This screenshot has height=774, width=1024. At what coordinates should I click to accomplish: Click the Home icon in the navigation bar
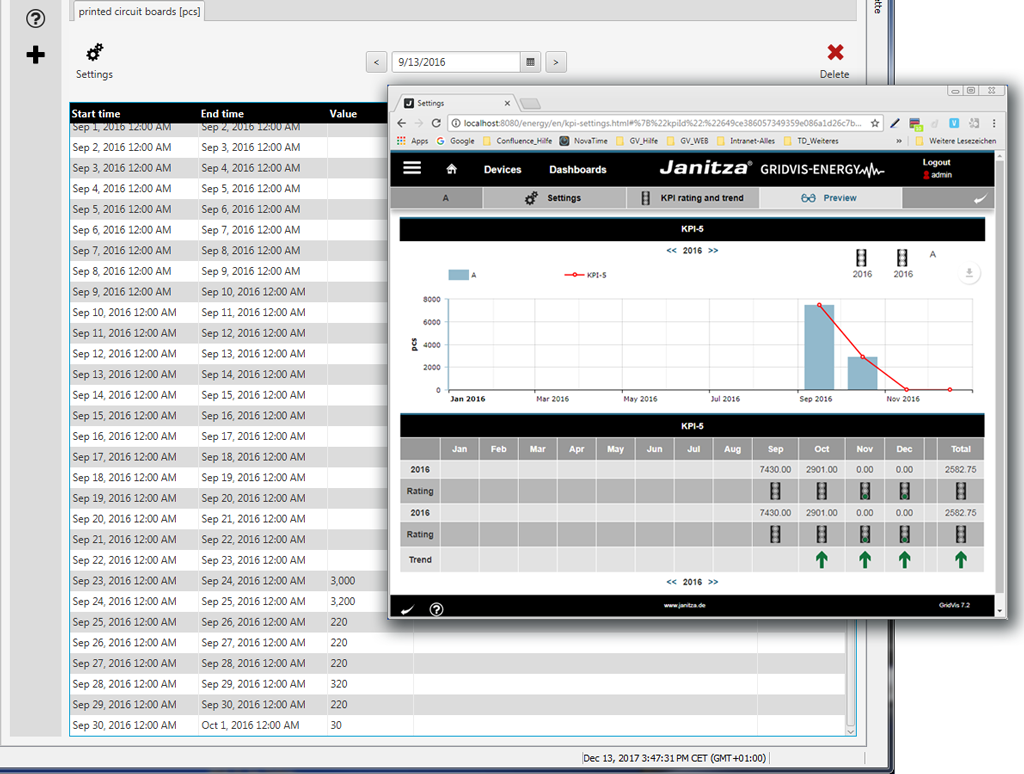point(452,169)
